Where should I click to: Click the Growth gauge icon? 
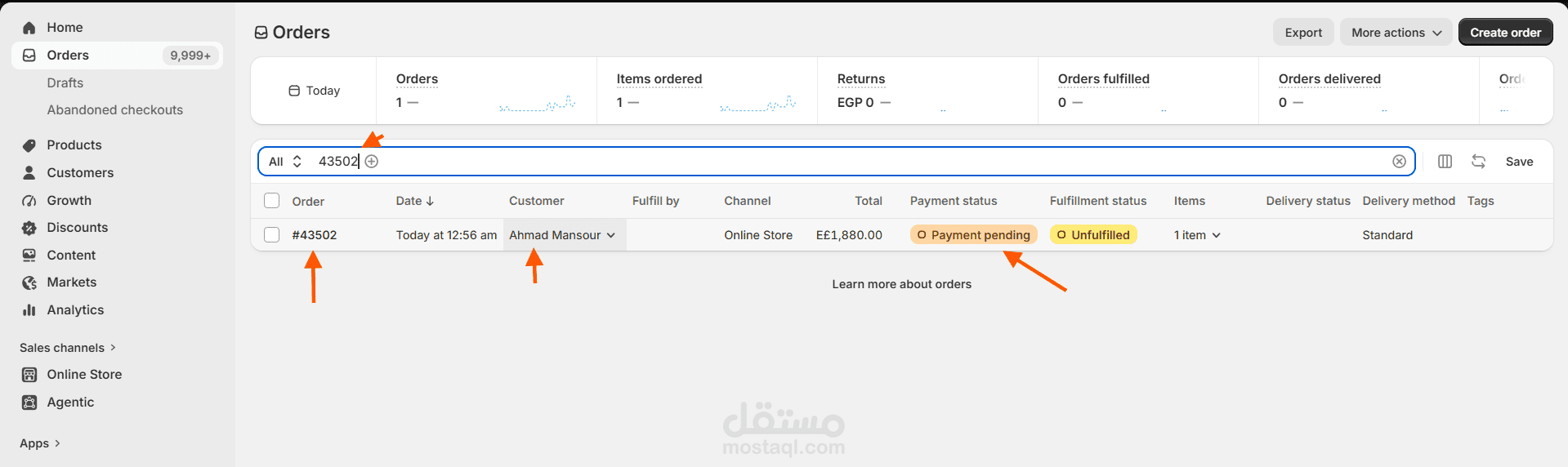coord(29,201)
